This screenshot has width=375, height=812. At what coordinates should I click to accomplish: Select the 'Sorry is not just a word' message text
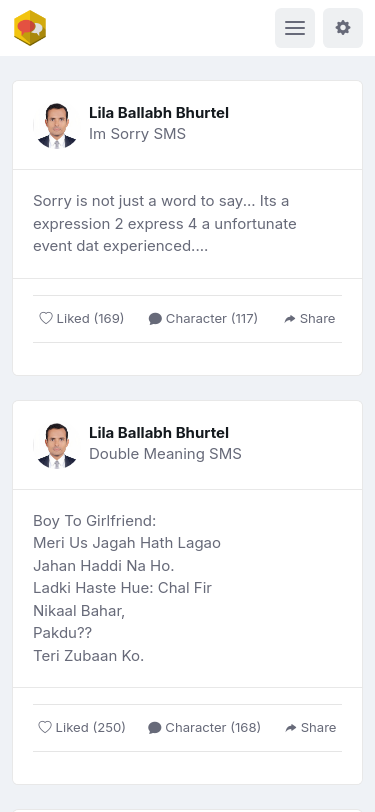[x=165, y=223]
